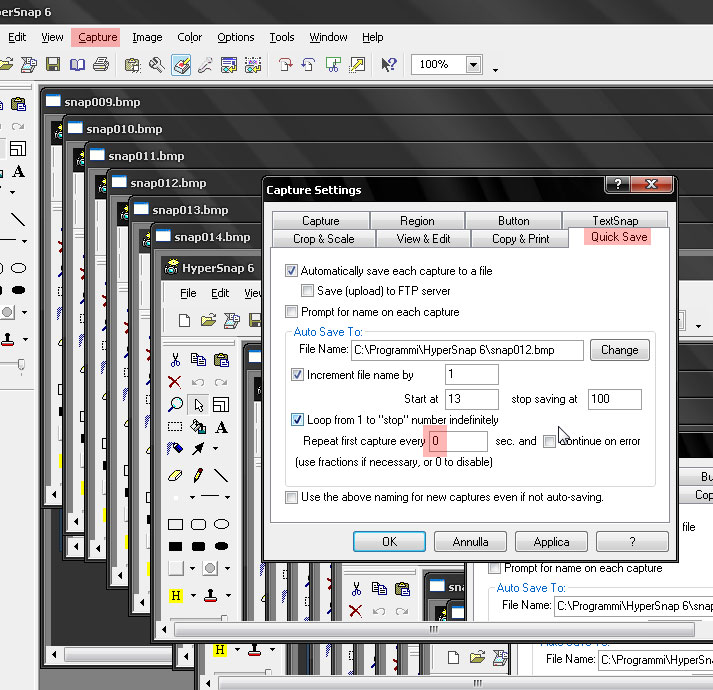The height and width of the screenshot is (690, 713).
Task: Click the stop saving at field
Action: point(614,399)
